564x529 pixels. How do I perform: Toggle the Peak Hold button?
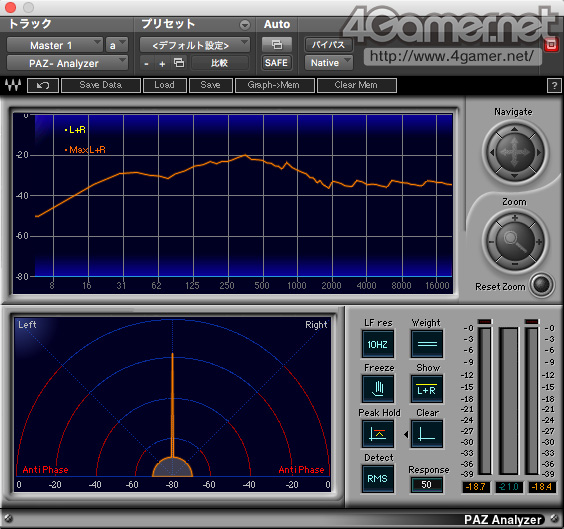pos(378,434)
